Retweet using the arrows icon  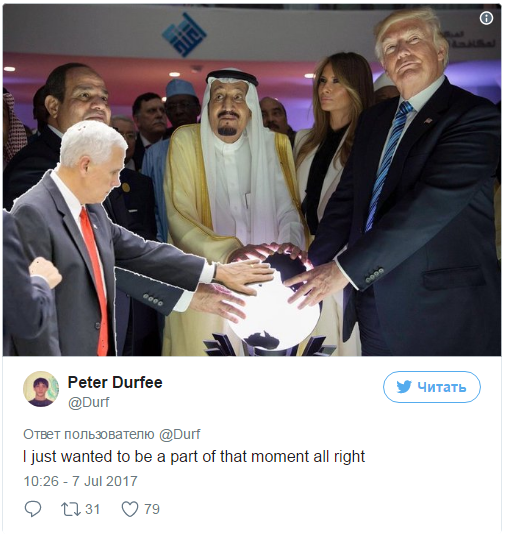(70, 509)
